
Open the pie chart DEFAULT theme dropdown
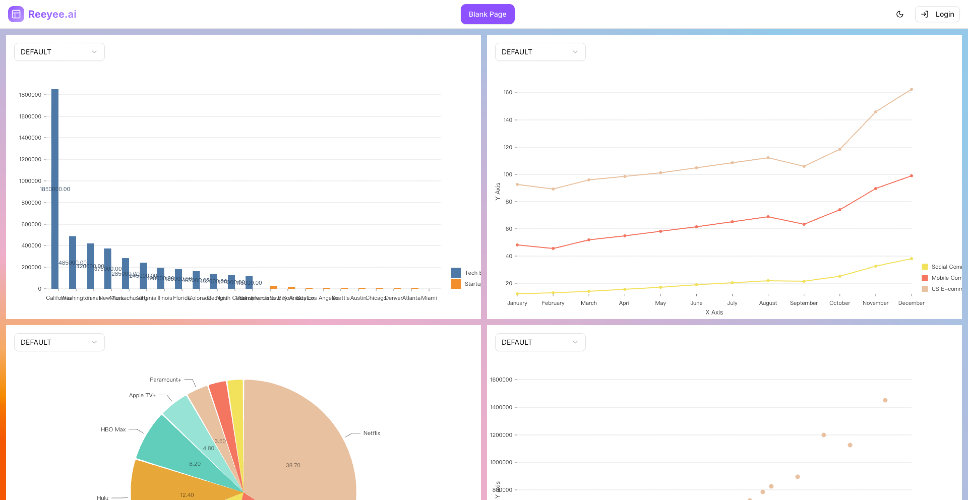59,342
